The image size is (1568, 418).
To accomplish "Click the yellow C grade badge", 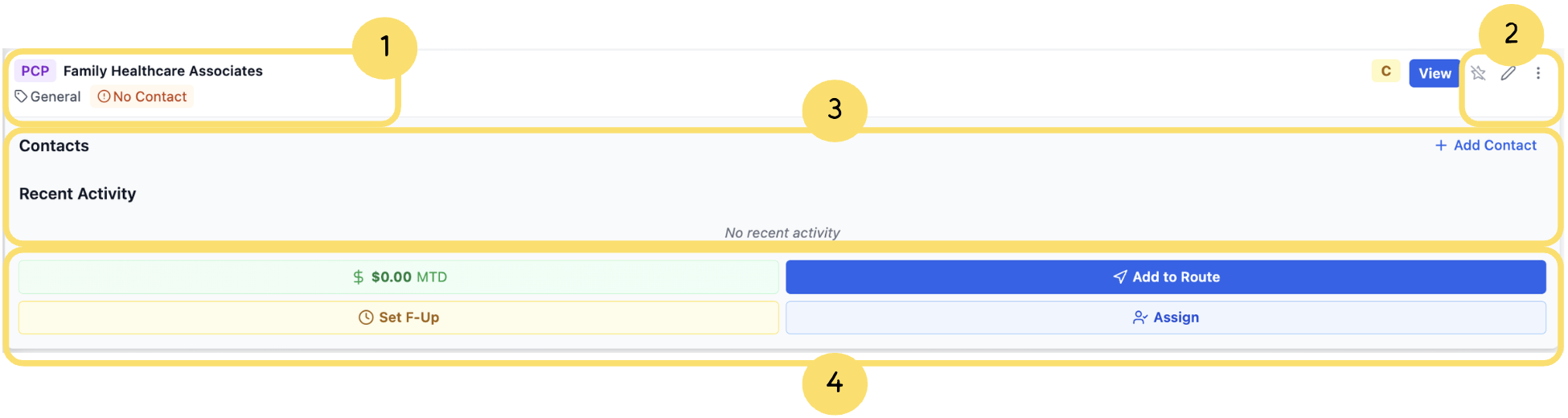I will tap(1385, 72).
